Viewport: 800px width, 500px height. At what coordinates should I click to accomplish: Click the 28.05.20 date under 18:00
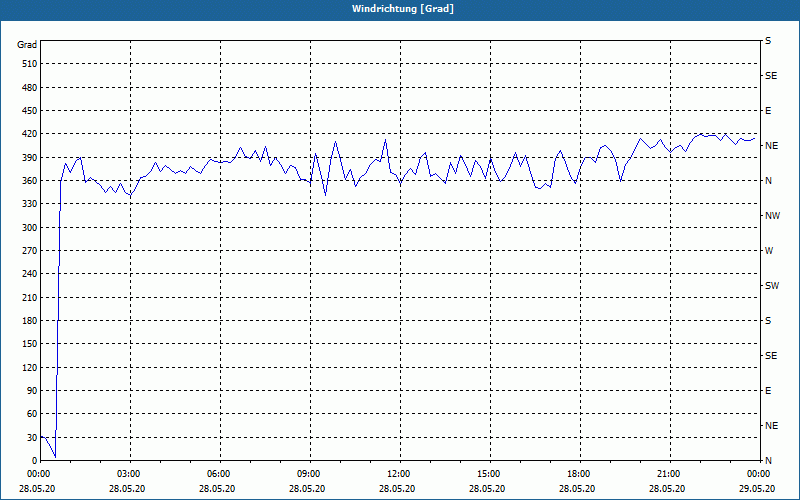click(577, 488)
